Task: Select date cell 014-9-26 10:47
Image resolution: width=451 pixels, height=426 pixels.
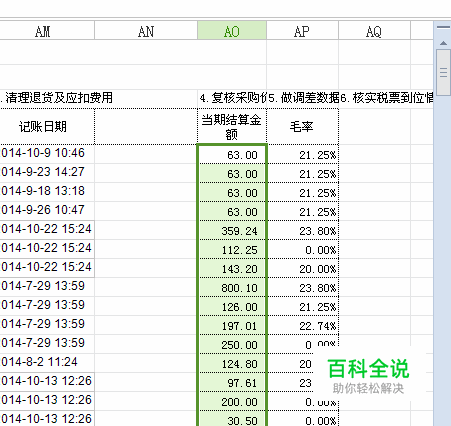Action: point(47,210)
